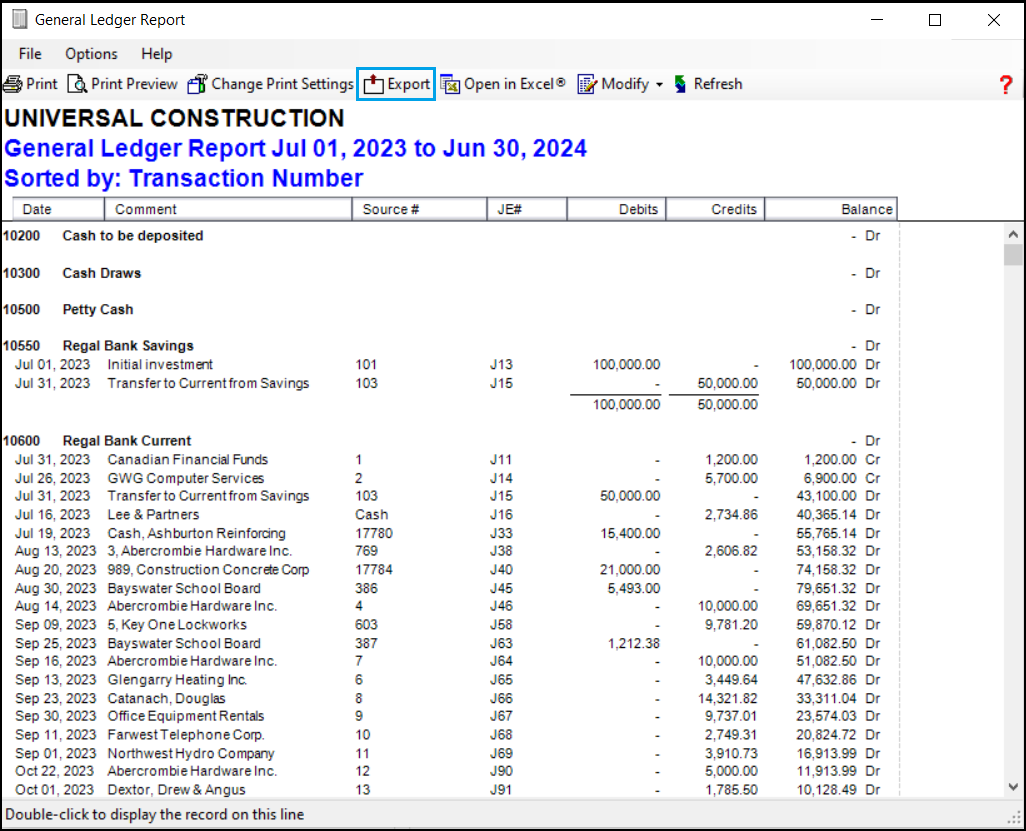The image size is (1026, 831).
Task: Click Bayswater School Board source 386
Action: 184,588
